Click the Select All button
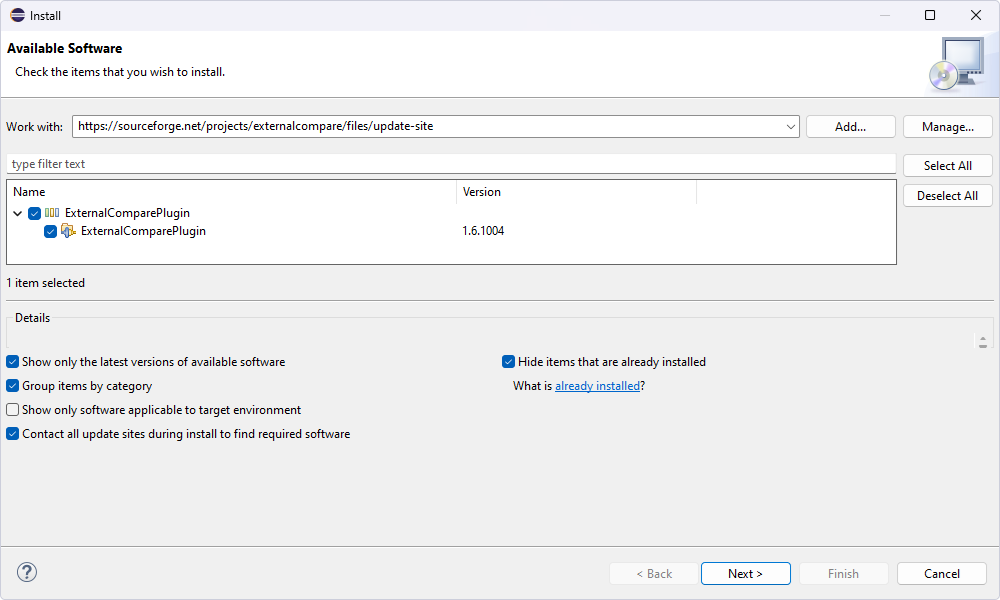The image size is (1000, 600). coord(948,166)
